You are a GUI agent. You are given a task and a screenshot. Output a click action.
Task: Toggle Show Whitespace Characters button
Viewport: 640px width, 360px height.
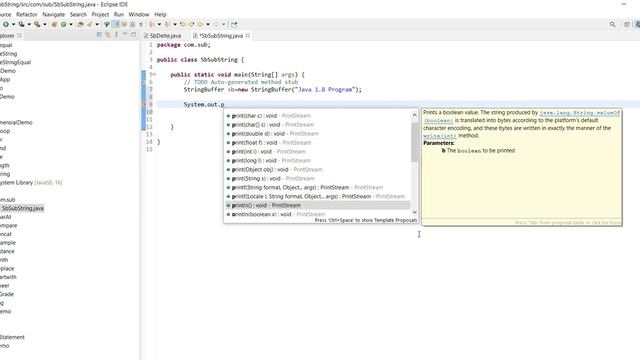[x=141, y=24]
